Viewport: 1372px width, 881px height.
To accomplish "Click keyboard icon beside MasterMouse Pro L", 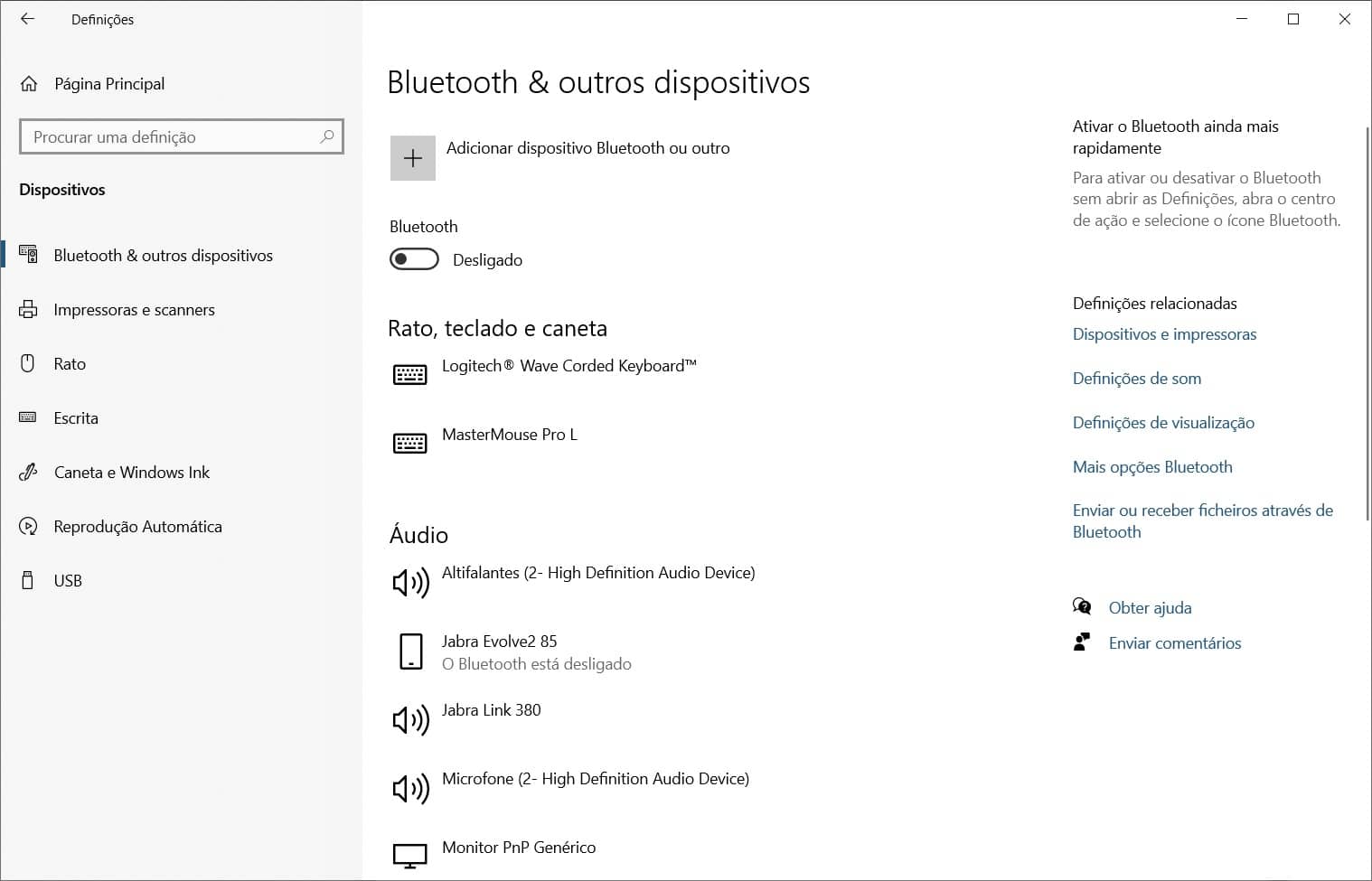I will tap(410, 442).
